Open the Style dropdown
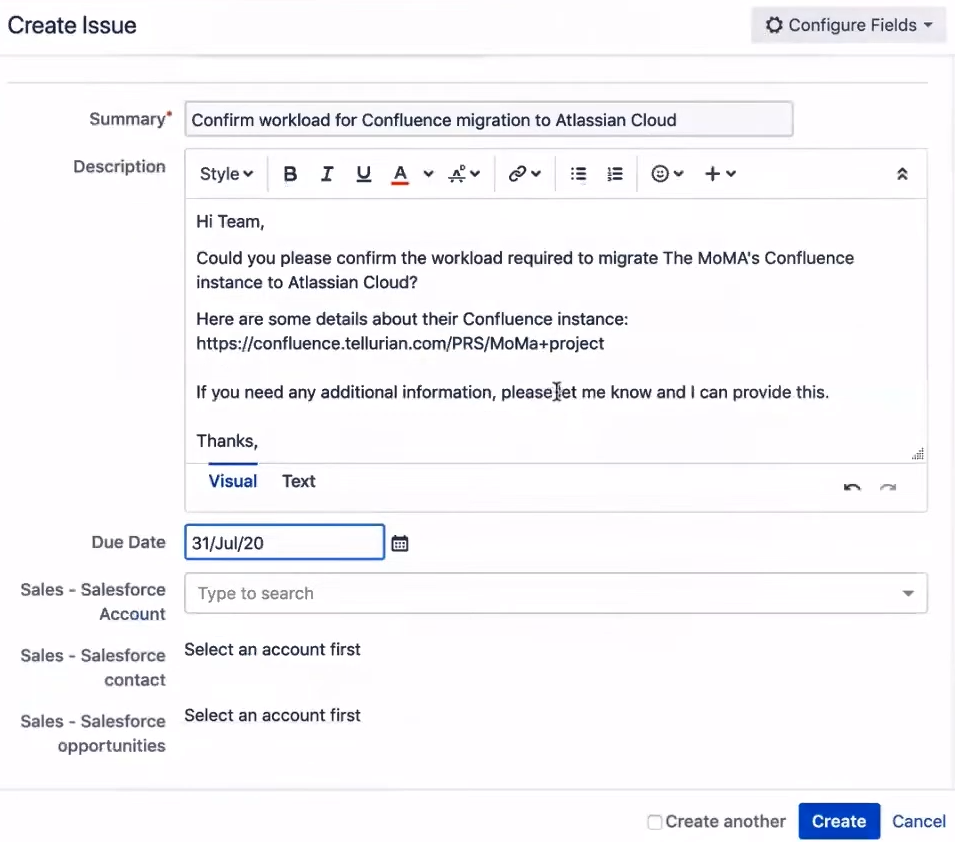 (226, 174)
